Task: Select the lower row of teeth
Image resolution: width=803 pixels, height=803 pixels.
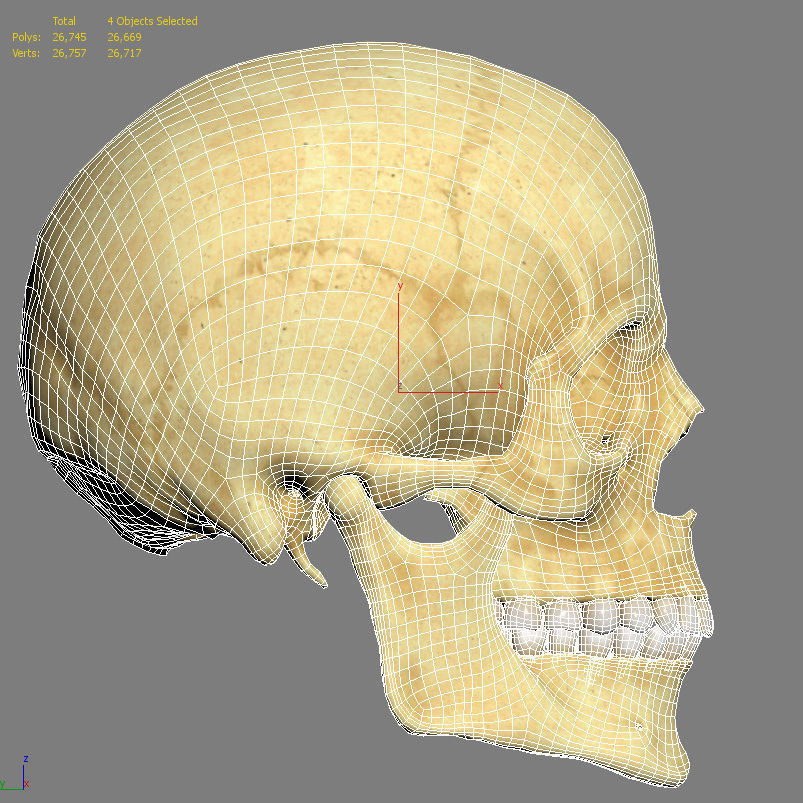Action: coord(604,643)
